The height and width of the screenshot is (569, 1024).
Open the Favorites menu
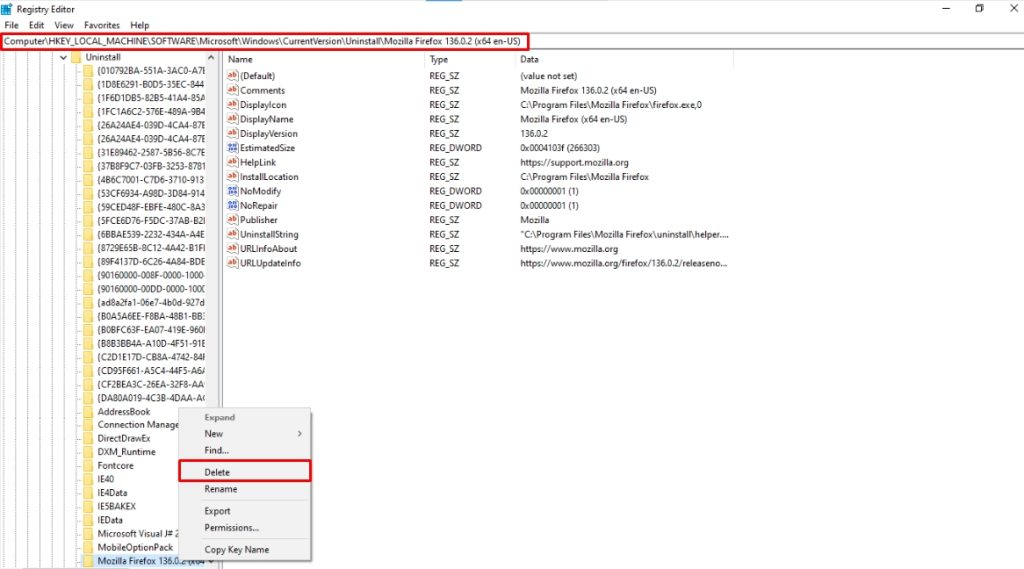point(102,25)
